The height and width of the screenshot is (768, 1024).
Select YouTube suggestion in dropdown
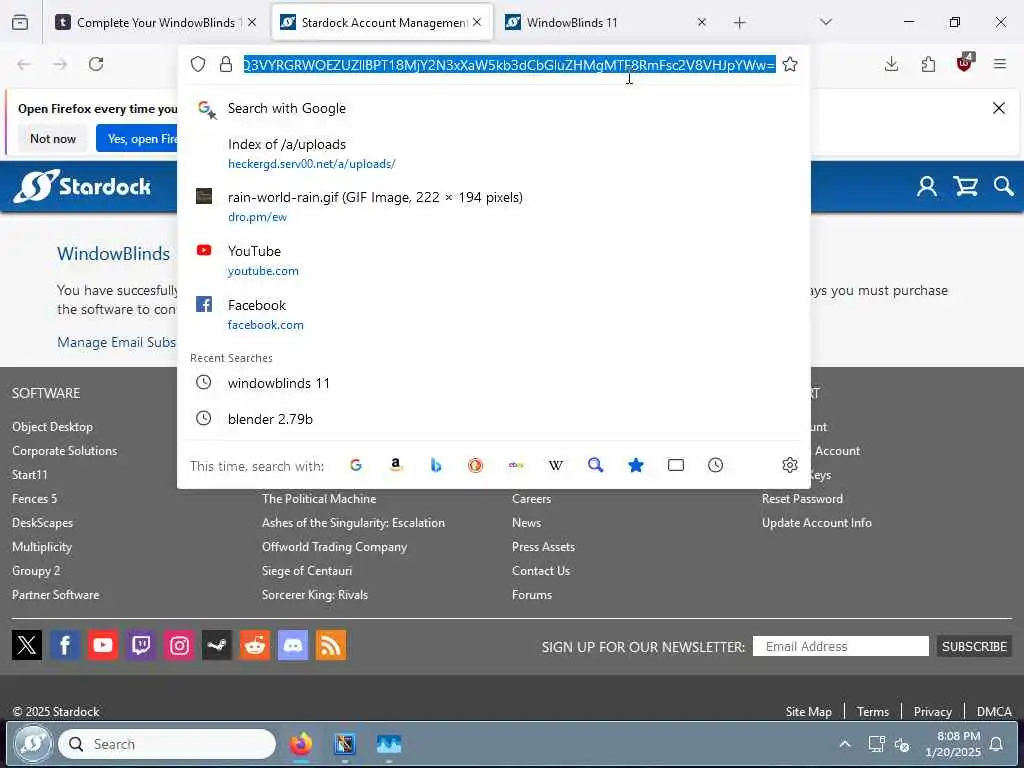coord(494,260)
